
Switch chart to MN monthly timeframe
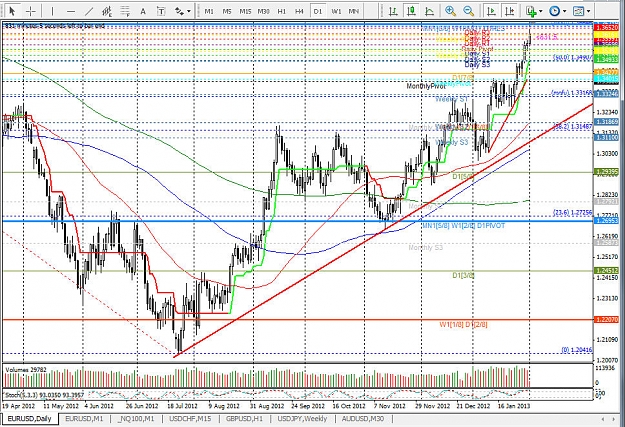click(354, 11)
